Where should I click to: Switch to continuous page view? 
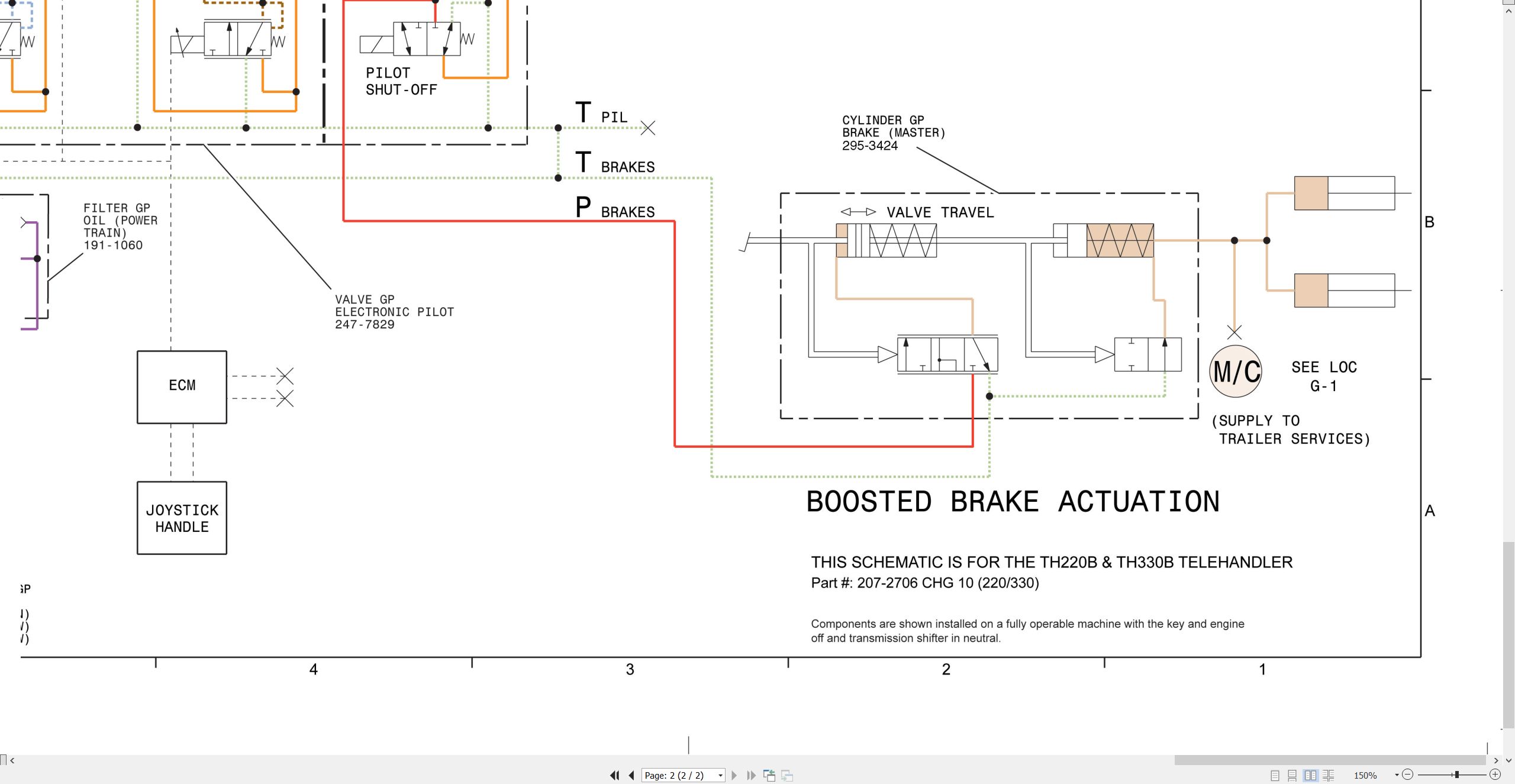[x=1292, y=775]
